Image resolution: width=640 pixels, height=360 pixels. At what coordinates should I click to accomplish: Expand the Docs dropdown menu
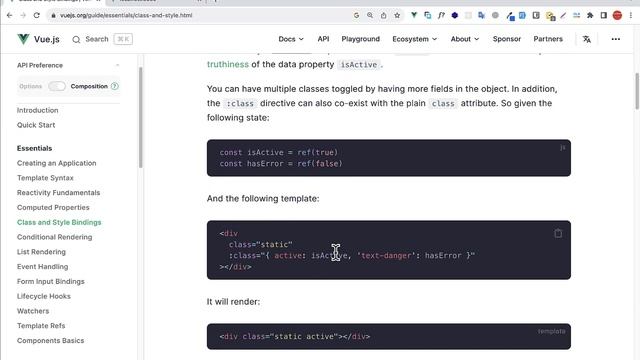(x=291, y=39)
